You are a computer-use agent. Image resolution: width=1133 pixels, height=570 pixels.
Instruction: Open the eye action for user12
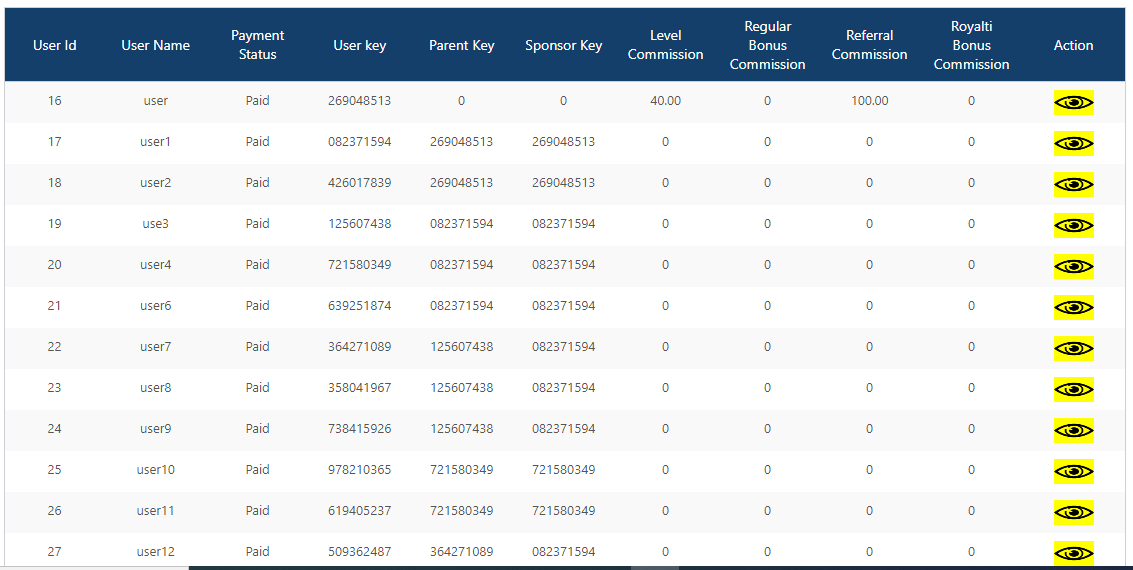[1073, 553]
